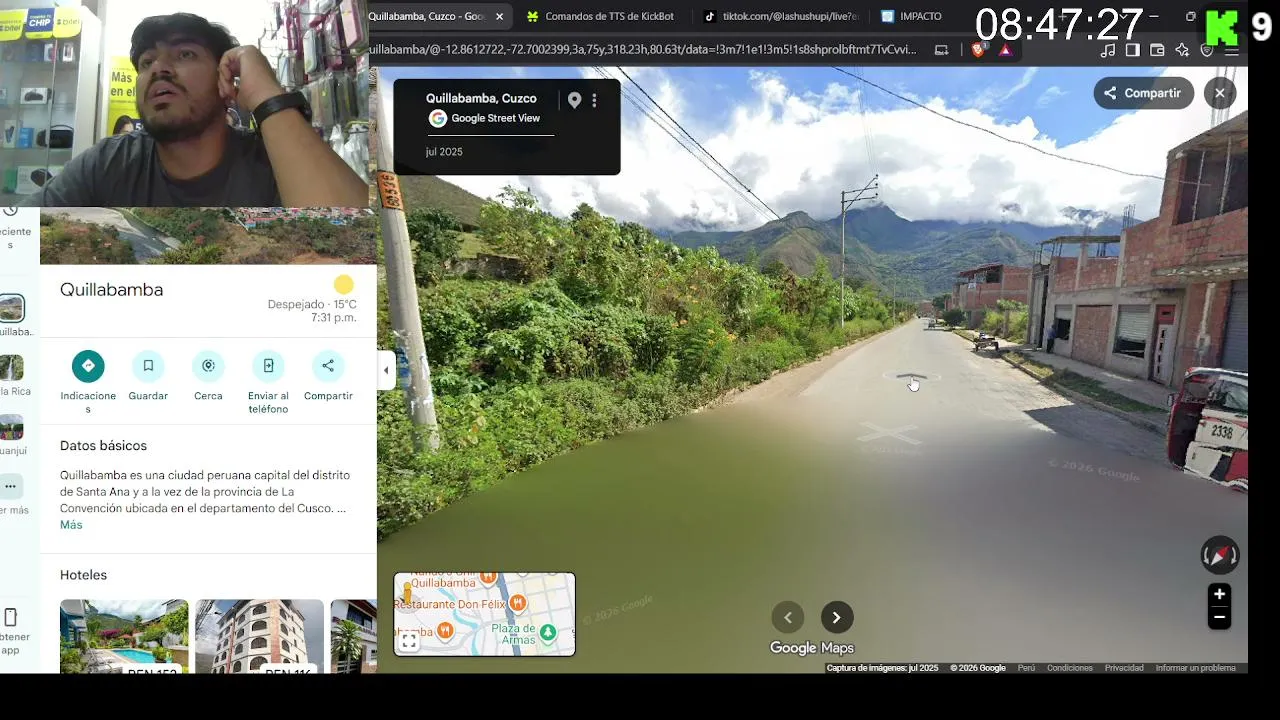1280x720 pixels.
Task: Zoom out the Street View
Action: point(1219,618)
